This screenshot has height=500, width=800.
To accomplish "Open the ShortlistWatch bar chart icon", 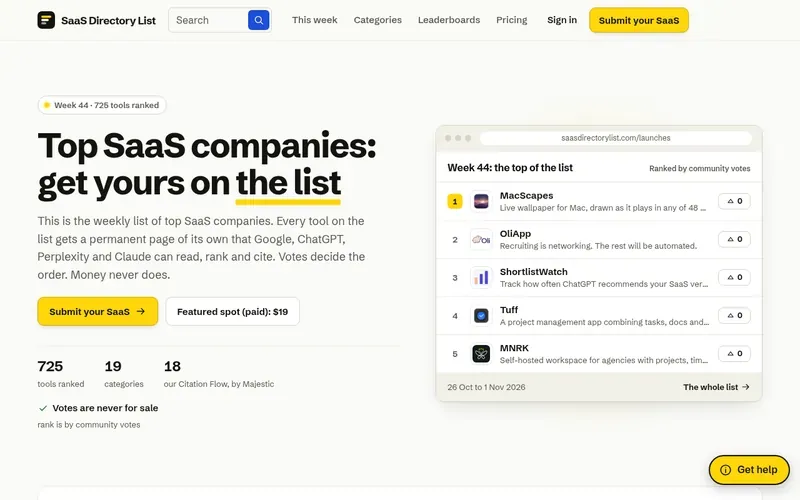I will pyautogui.click(x=481, y=278).
